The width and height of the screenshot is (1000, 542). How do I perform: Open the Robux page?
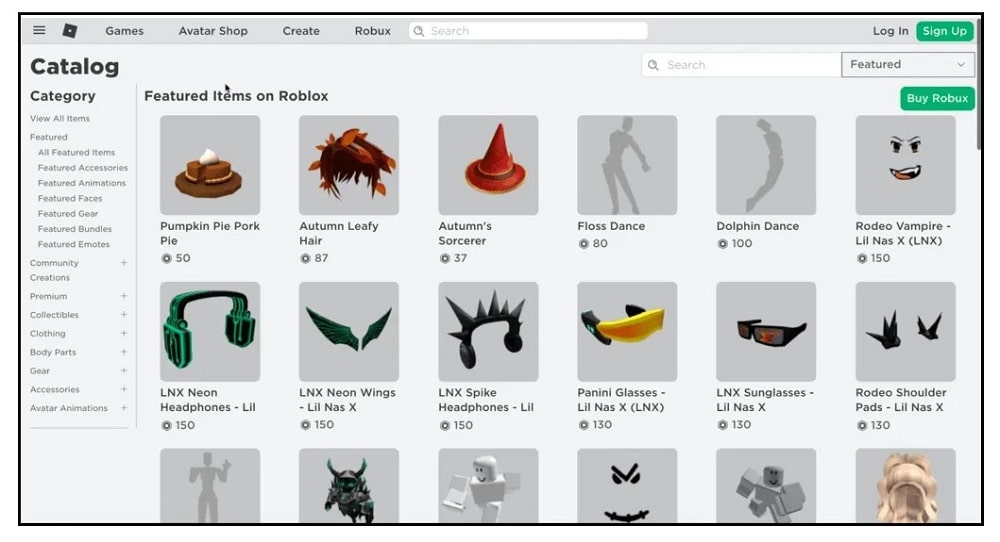pos(372,31)
